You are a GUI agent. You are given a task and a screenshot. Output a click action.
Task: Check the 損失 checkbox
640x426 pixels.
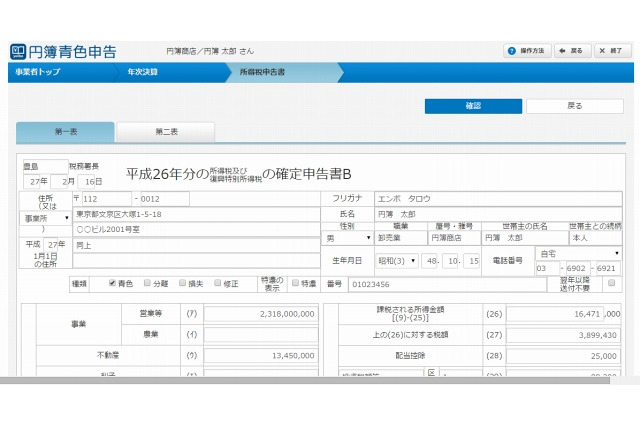tap(184, 284)
